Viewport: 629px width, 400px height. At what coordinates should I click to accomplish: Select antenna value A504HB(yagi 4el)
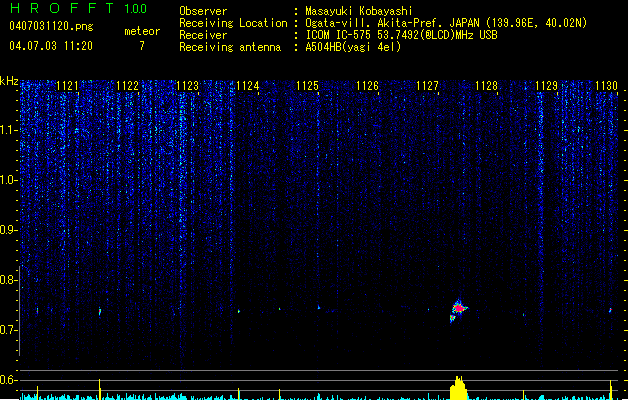(x=353, y=47)
